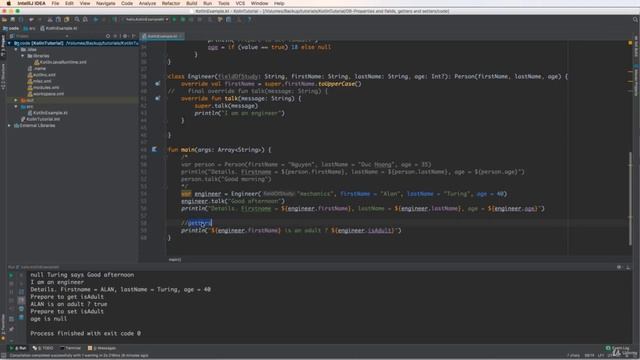Image resolution: width=640 pixels, height=360 pixels.
Task: Open the Analyze menu
Action: point(147,3)
